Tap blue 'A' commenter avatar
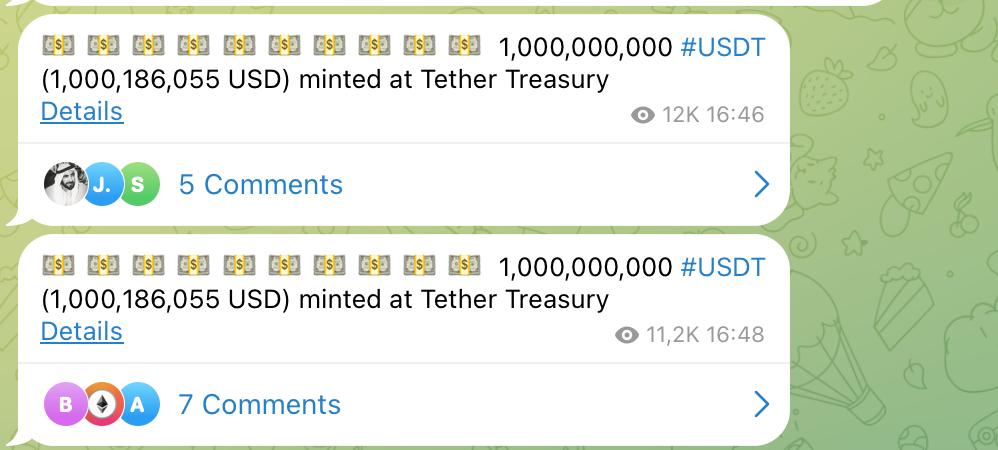The width and height of the screenshot is (998, 450). point(138,404)
